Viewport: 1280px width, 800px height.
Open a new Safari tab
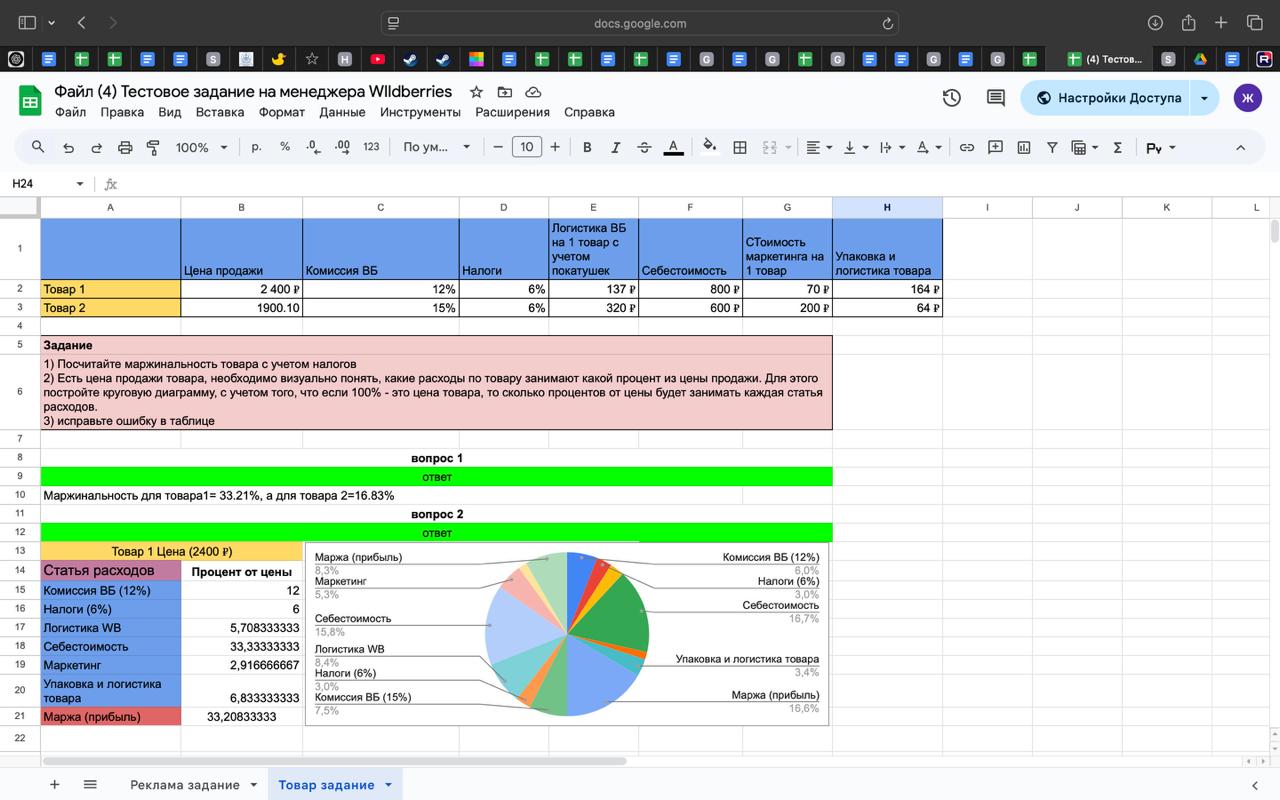[1221, 23]
